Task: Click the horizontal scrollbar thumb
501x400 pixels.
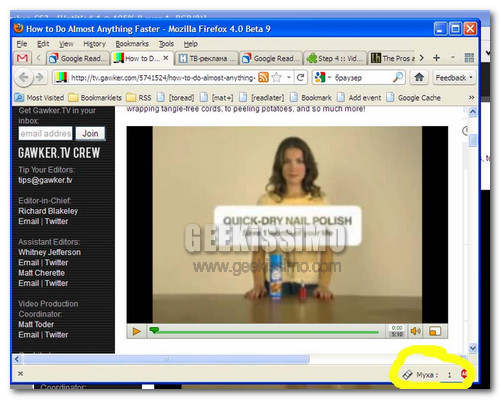Action: [166, 359]
